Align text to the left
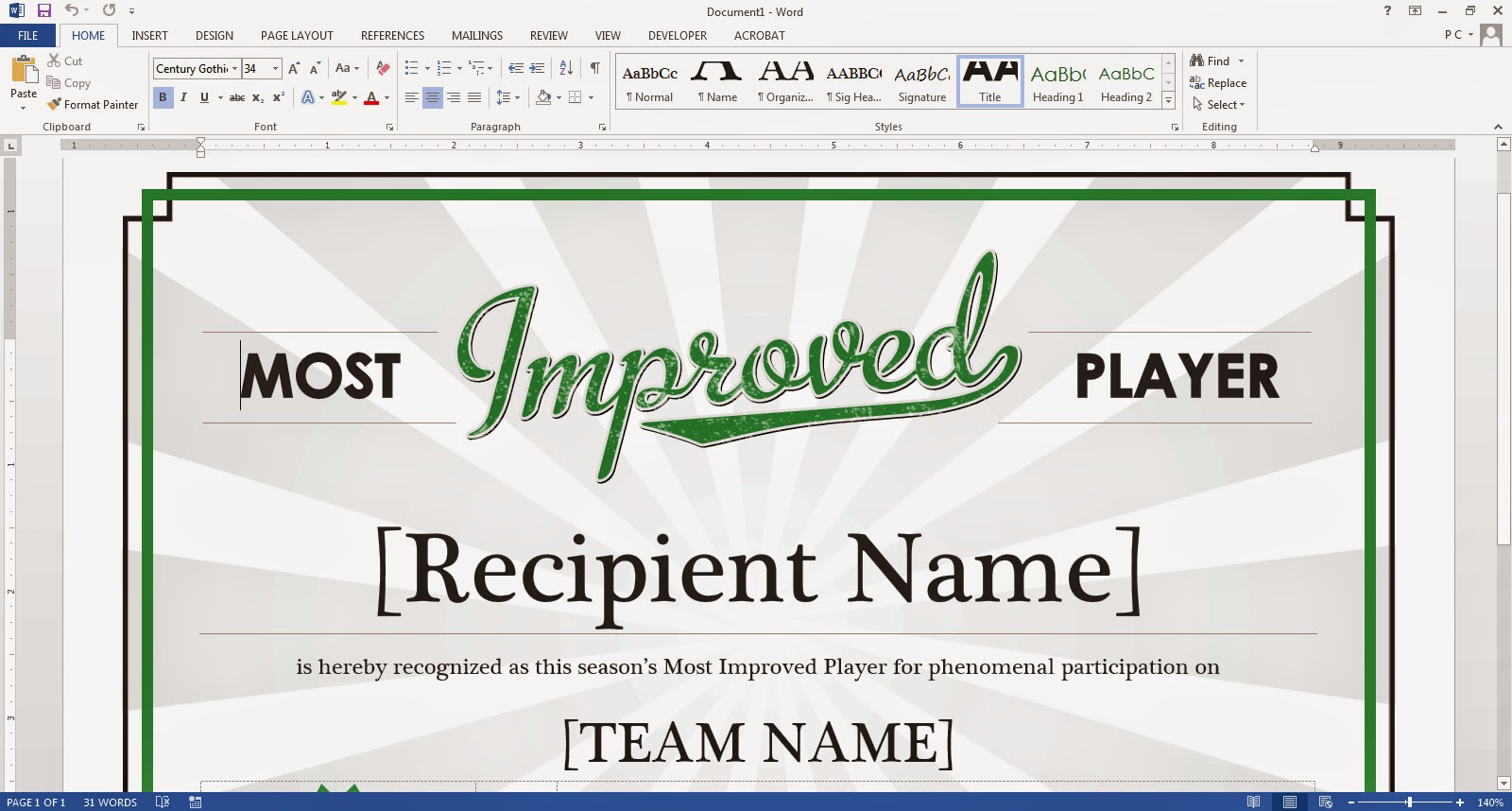 [412, 97]
